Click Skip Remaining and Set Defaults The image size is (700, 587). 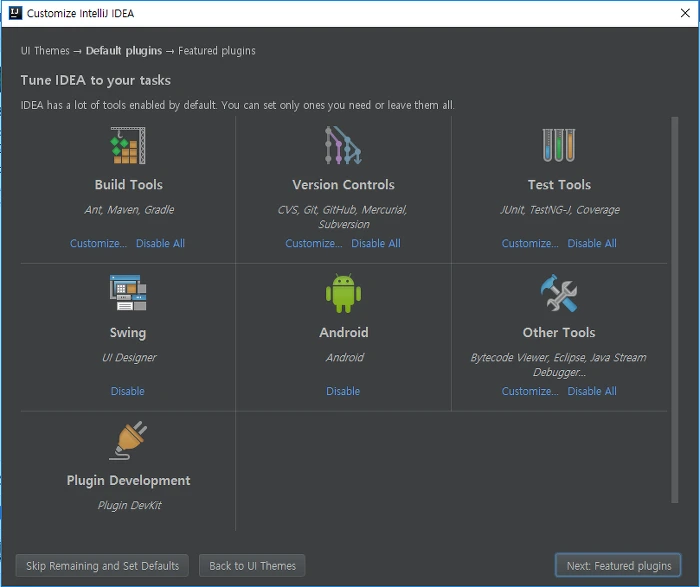click(x=102, y=566)
